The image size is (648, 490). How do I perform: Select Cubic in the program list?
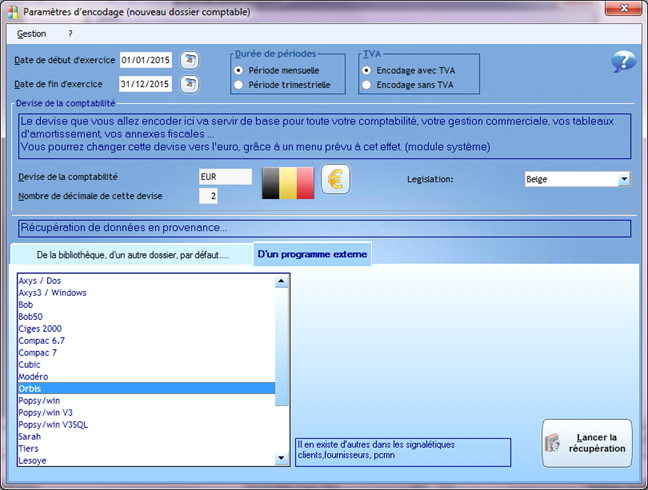pyautogui.click(x=147, y=364)
